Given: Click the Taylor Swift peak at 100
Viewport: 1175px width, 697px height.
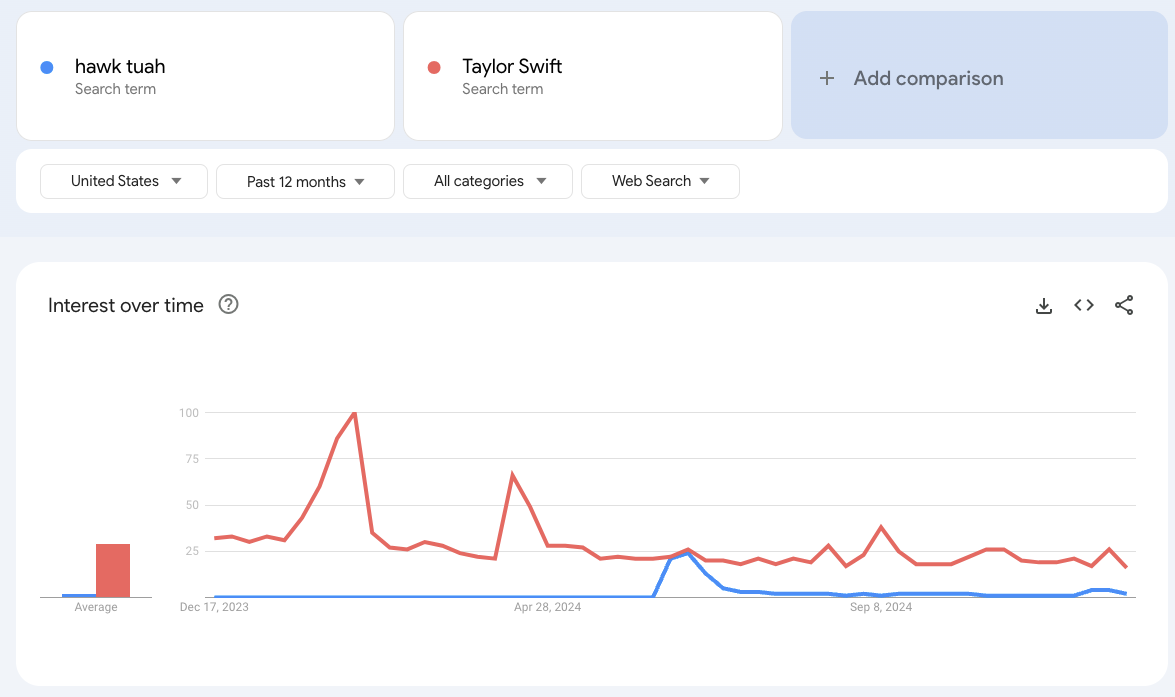Looking at the screenshot, I should point(354,413).
